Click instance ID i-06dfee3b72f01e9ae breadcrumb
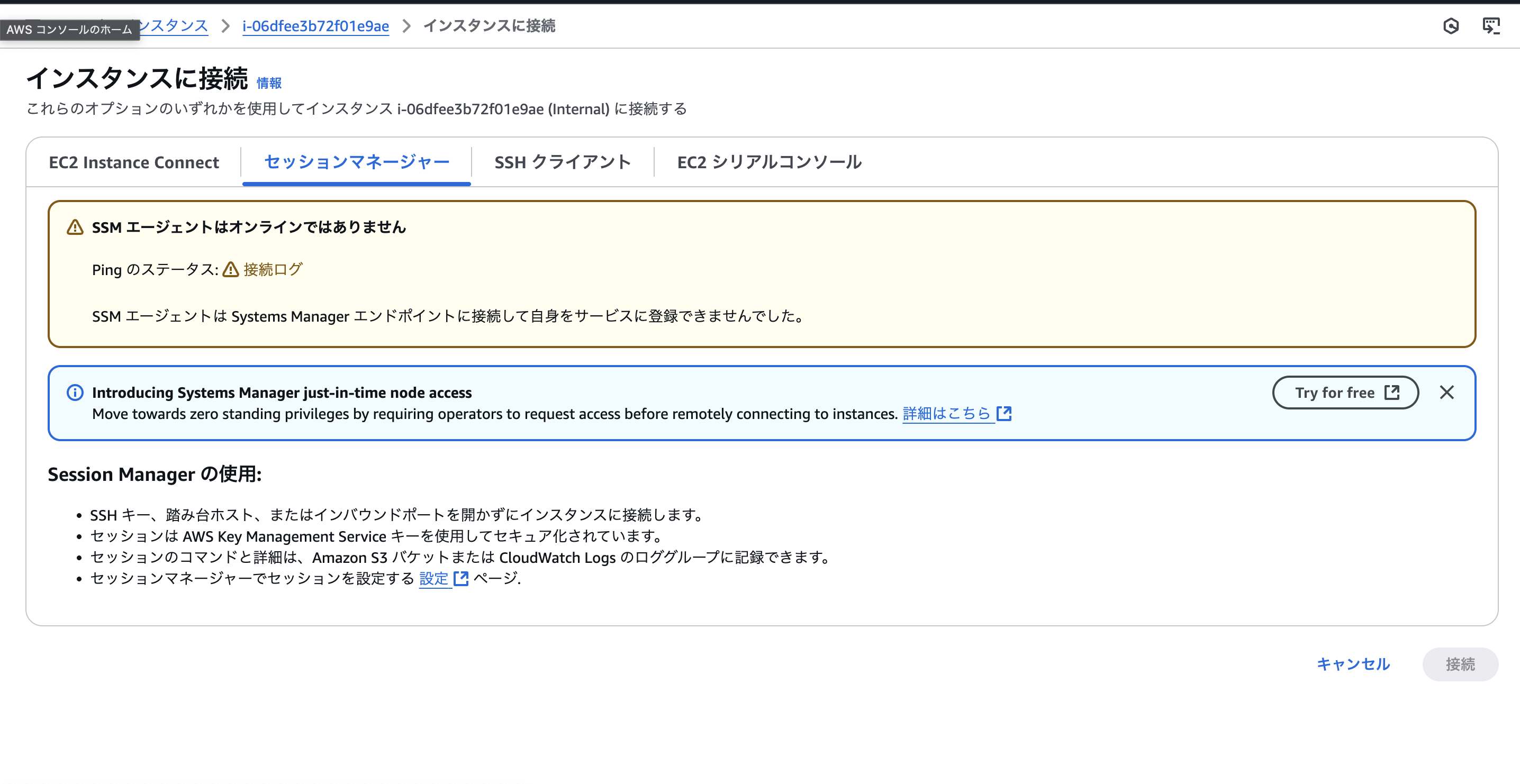The width and height of the screenshot is (1520, 784). pyautogui.click(x=315, y=26)
